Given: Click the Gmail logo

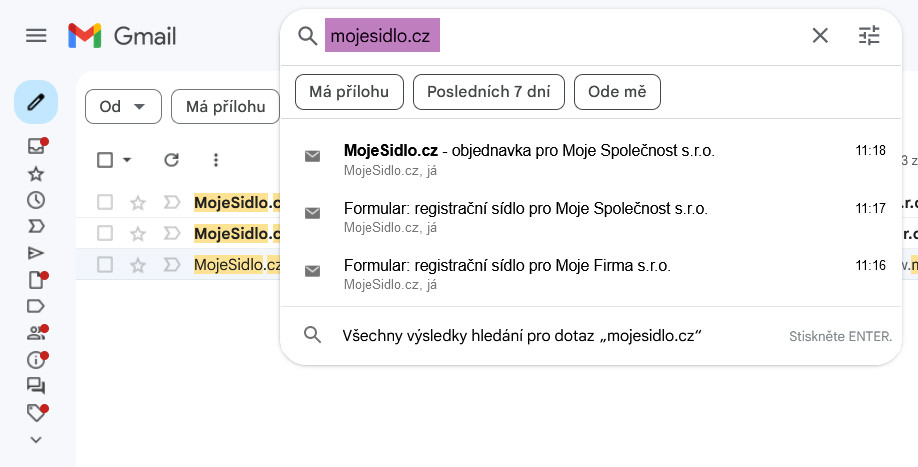Looking at the screenshot, I should point(122,36).
